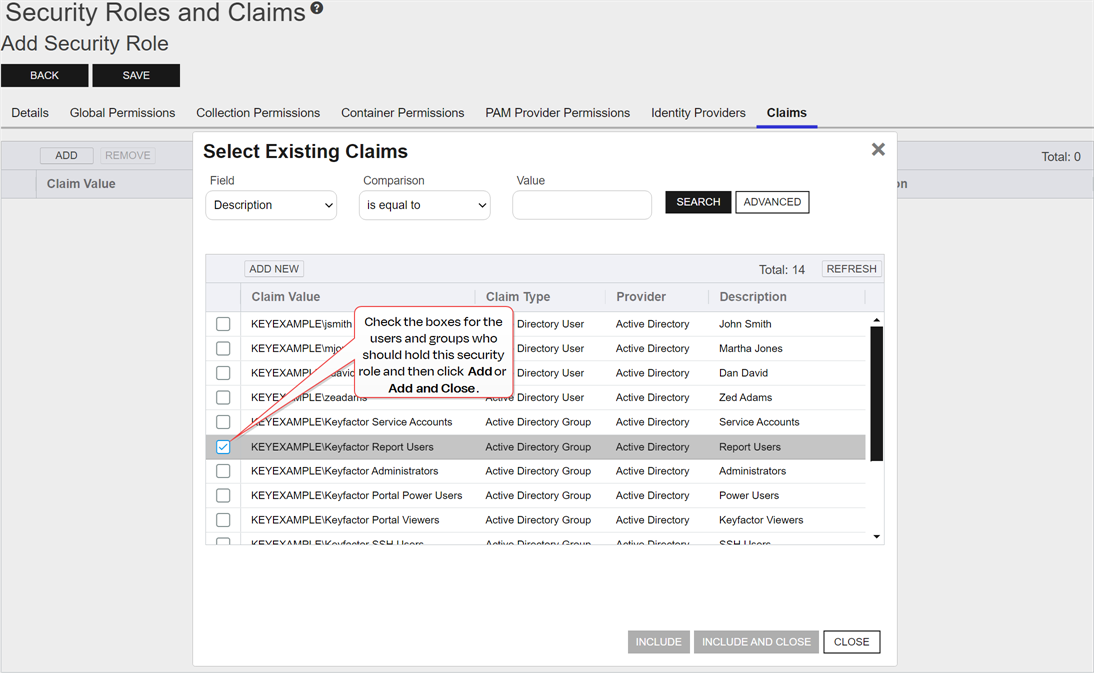The width and height of the screenshot is (1094, 673).
Task: Refresh the claims list
Action: point(851,269)
